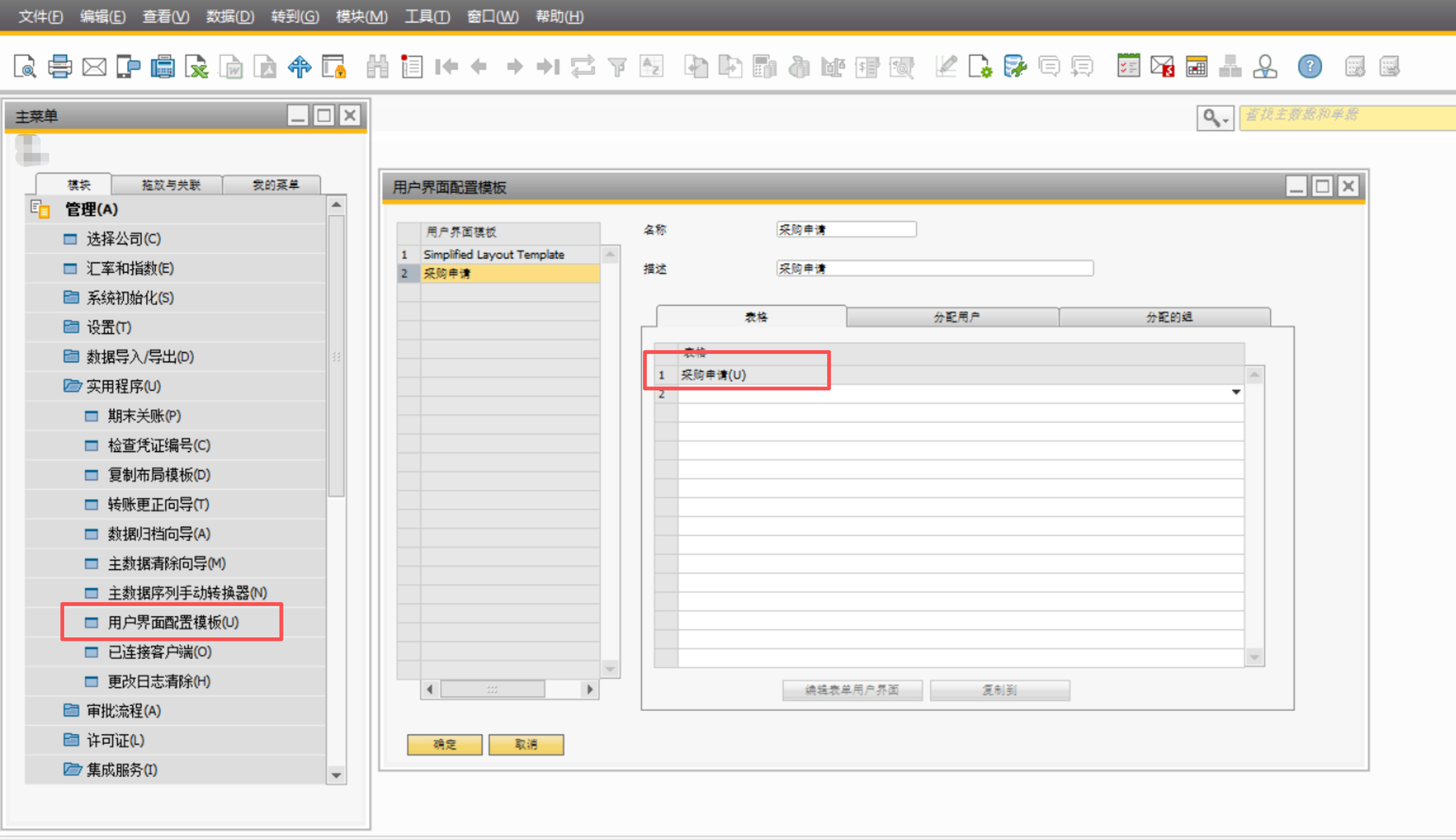Export to Excel using toolbar icon
This screenshot has height=840, width=1456.
coord(197,67)
